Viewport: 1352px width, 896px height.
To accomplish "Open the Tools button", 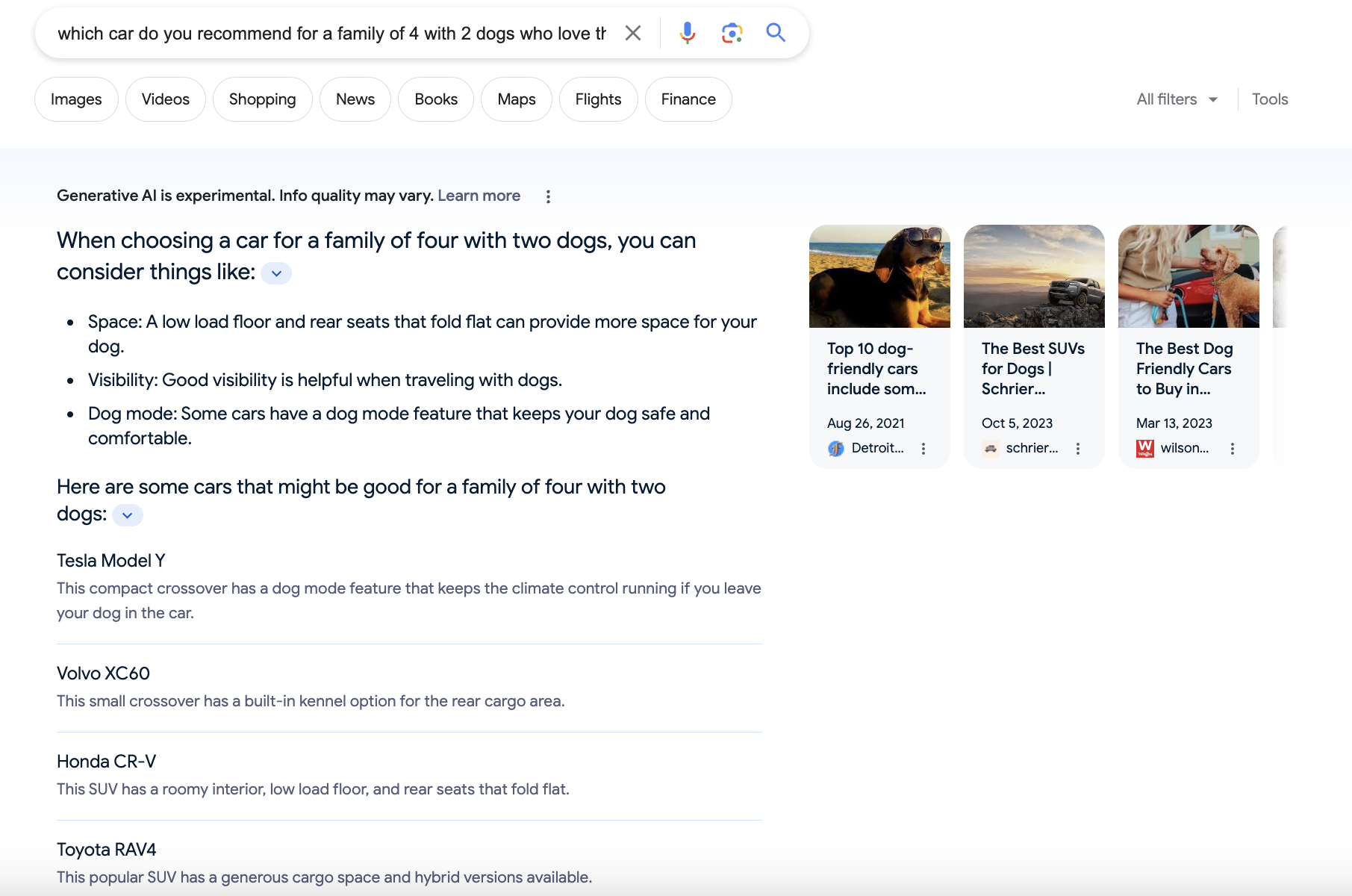I will (x=1270, y=99).
